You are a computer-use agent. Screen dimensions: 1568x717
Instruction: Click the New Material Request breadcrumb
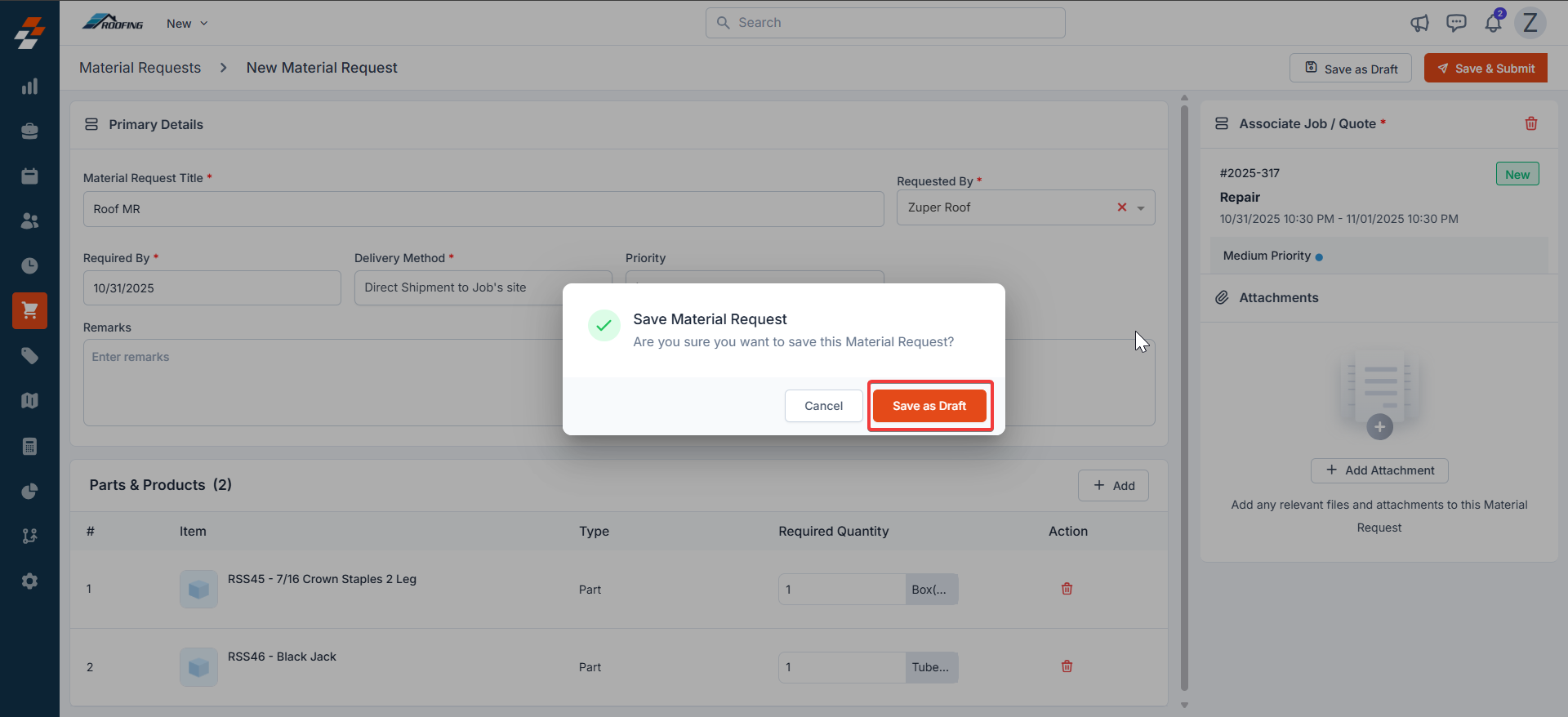(322, 68)
